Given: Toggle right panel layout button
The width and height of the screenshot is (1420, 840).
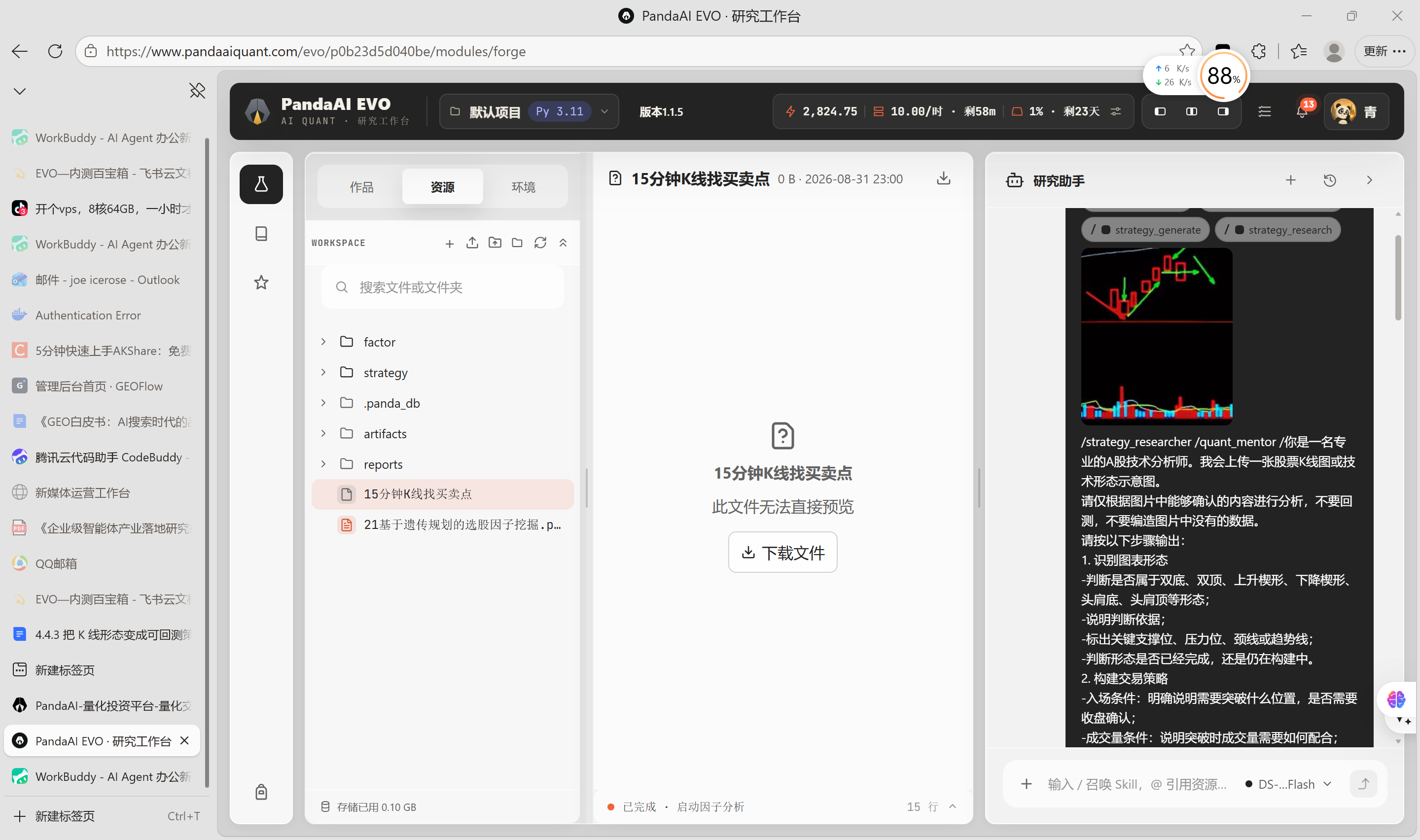Looking at the screenshot, I should coord(1223,111).
